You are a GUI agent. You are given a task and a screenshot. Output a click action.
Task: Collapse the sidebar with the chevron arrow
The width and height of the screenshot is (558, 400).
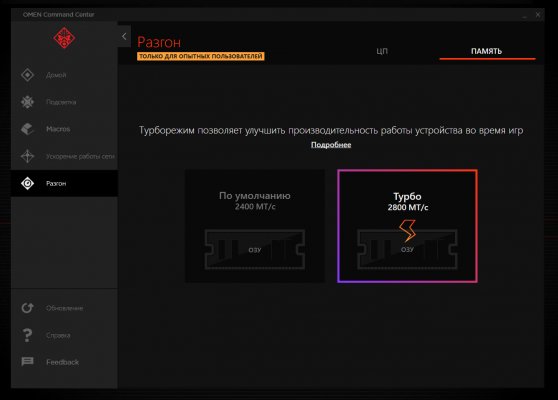(124, 36)
